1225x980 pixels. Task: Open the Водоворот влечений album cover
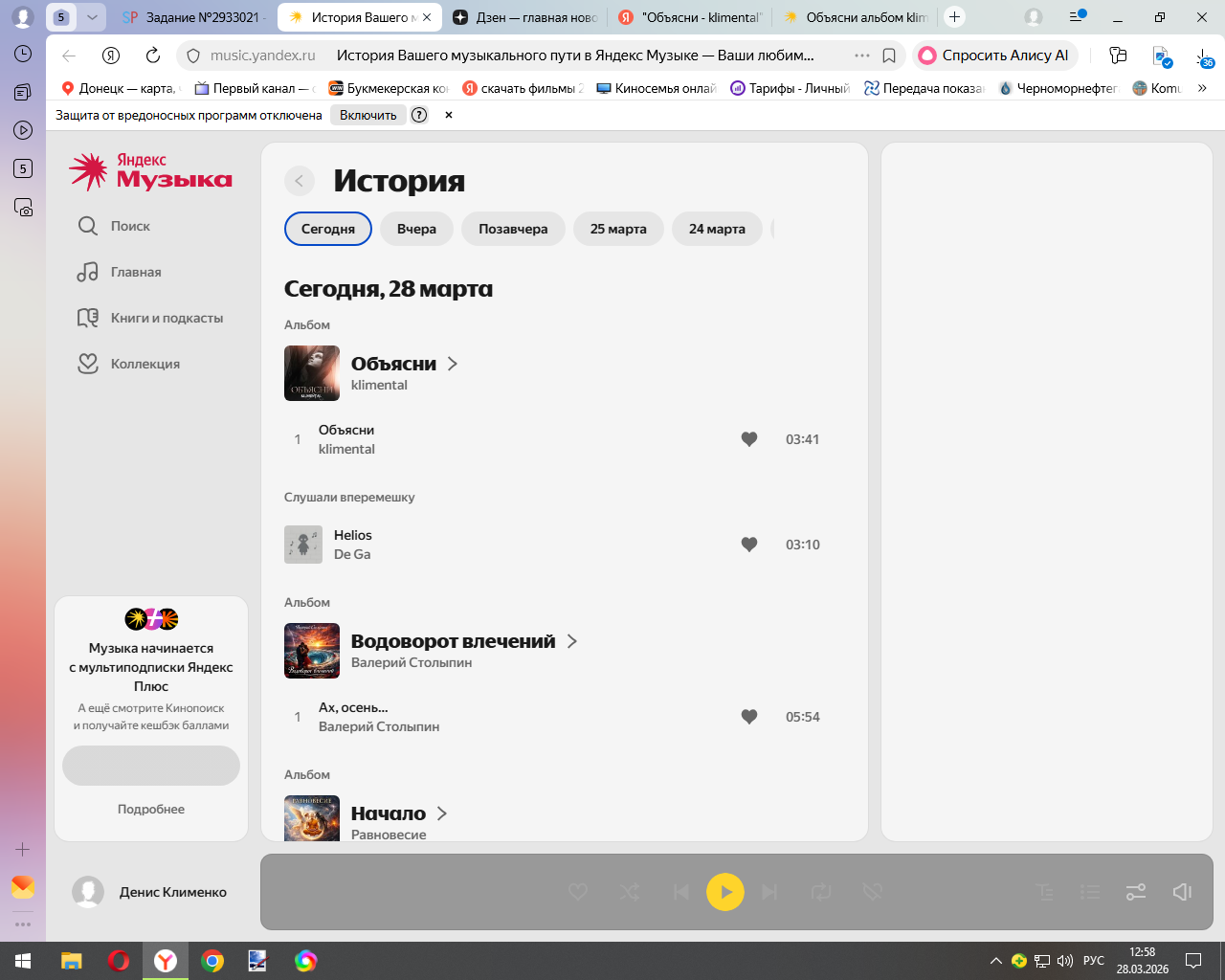(312, 651)
